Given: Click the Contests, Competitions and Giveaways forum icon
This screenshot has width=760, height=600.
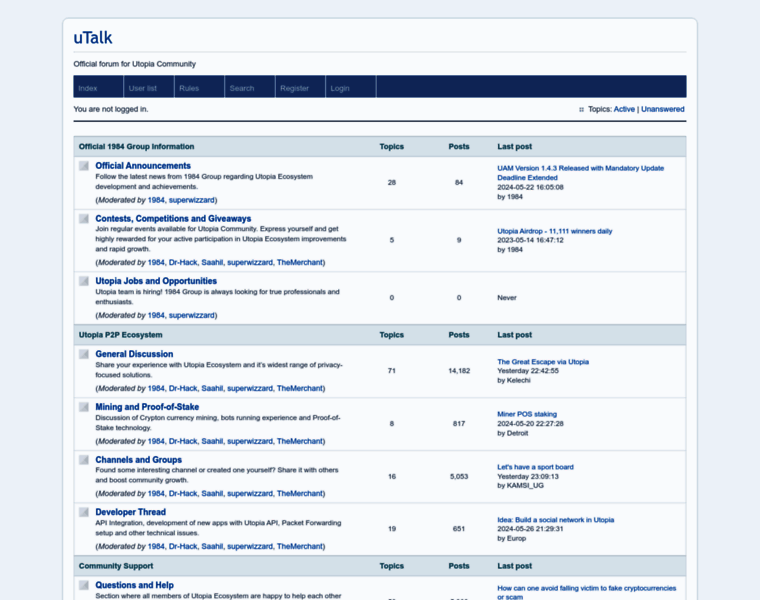Looking at the screenshot, I should coord(84,219).
